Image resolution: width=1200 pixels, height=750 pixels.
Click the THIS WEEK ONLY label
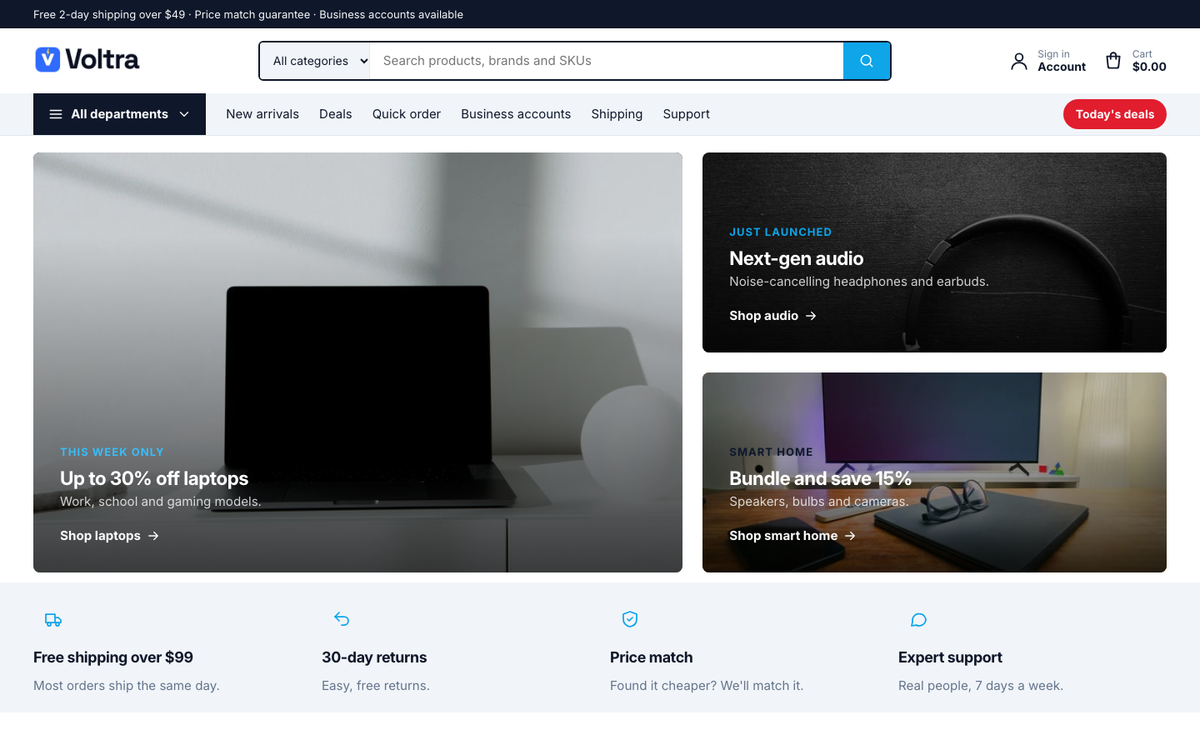(x=112, y=452)
